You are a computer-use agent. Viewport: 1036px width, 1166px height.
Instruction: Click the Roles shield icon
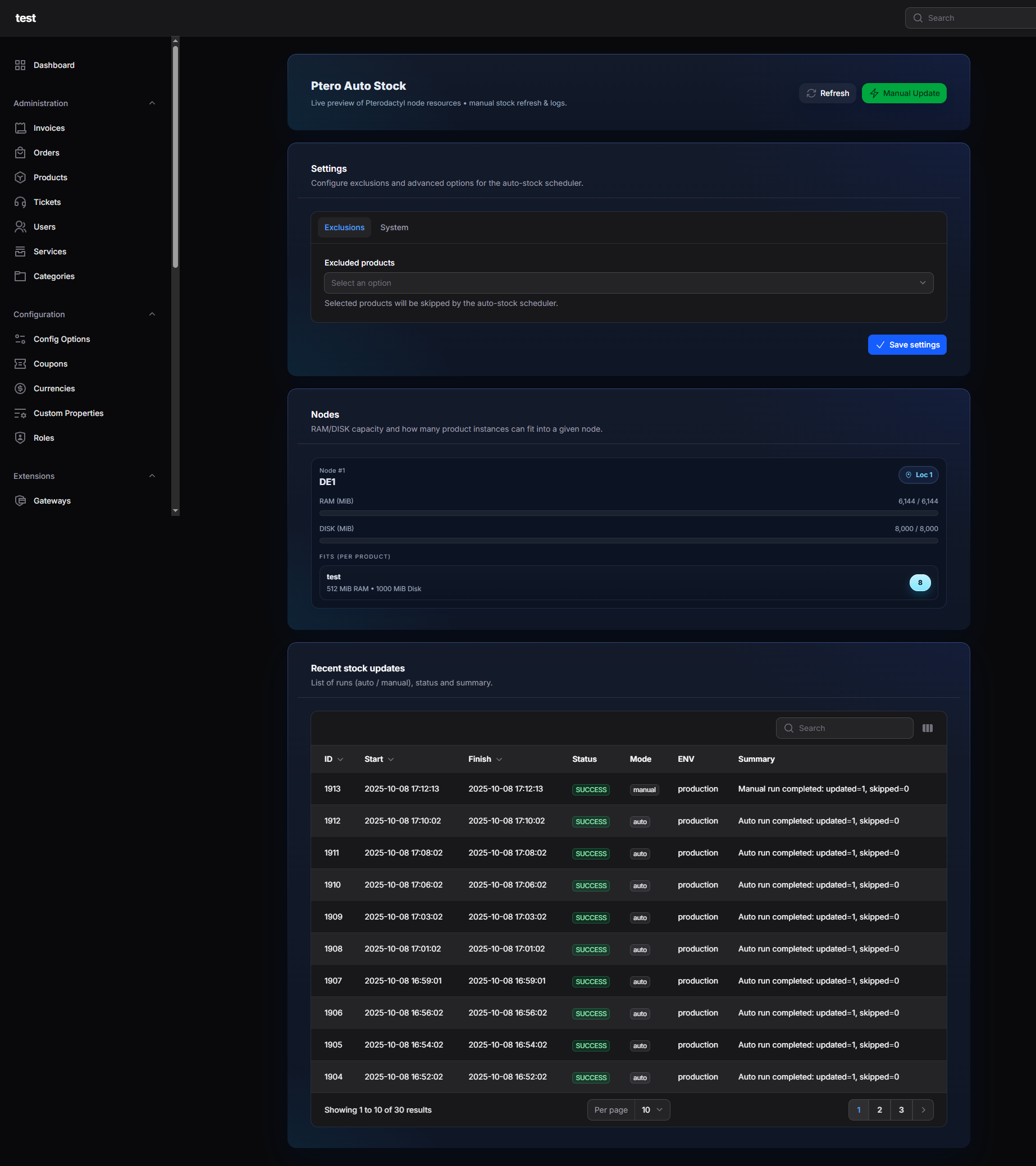(20, 437)
